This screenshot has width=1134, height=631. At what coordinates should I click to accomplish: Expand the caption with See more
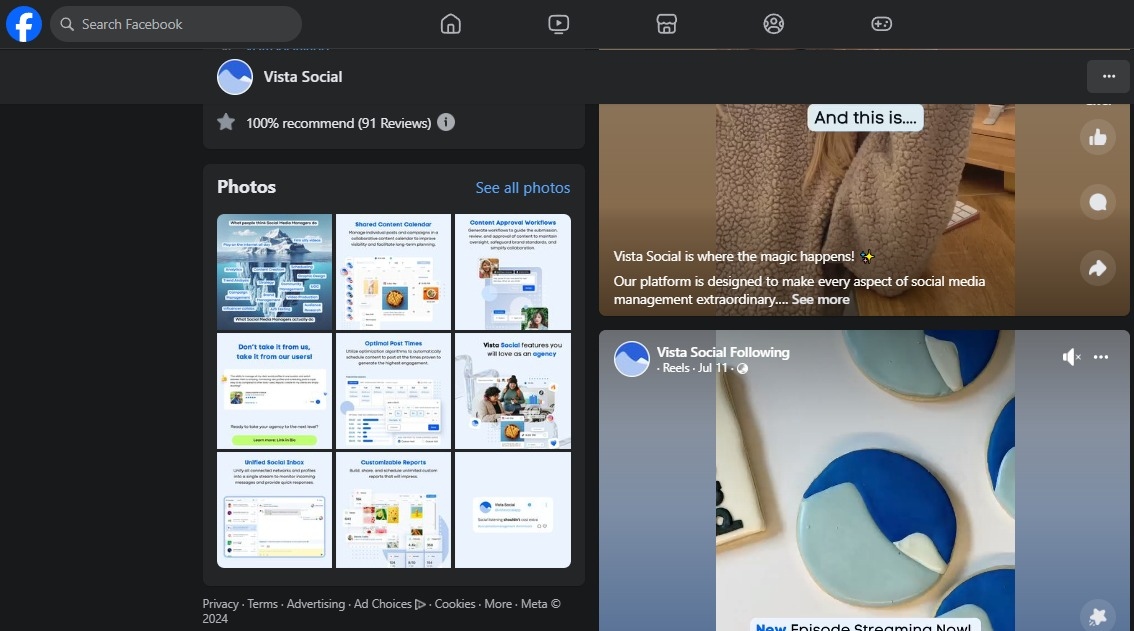point(820,299)
